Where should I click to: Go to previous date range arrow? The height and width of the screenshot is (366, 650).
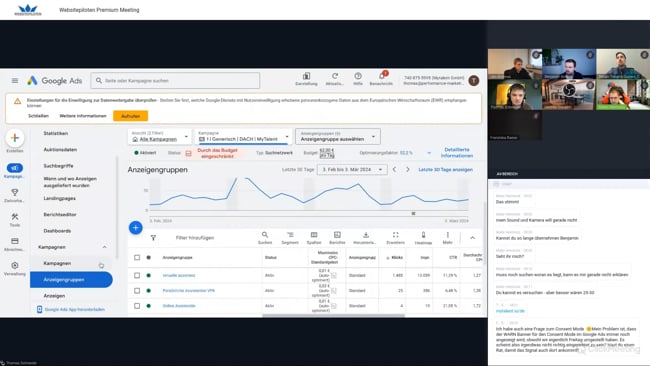click(x=395, y=170)
